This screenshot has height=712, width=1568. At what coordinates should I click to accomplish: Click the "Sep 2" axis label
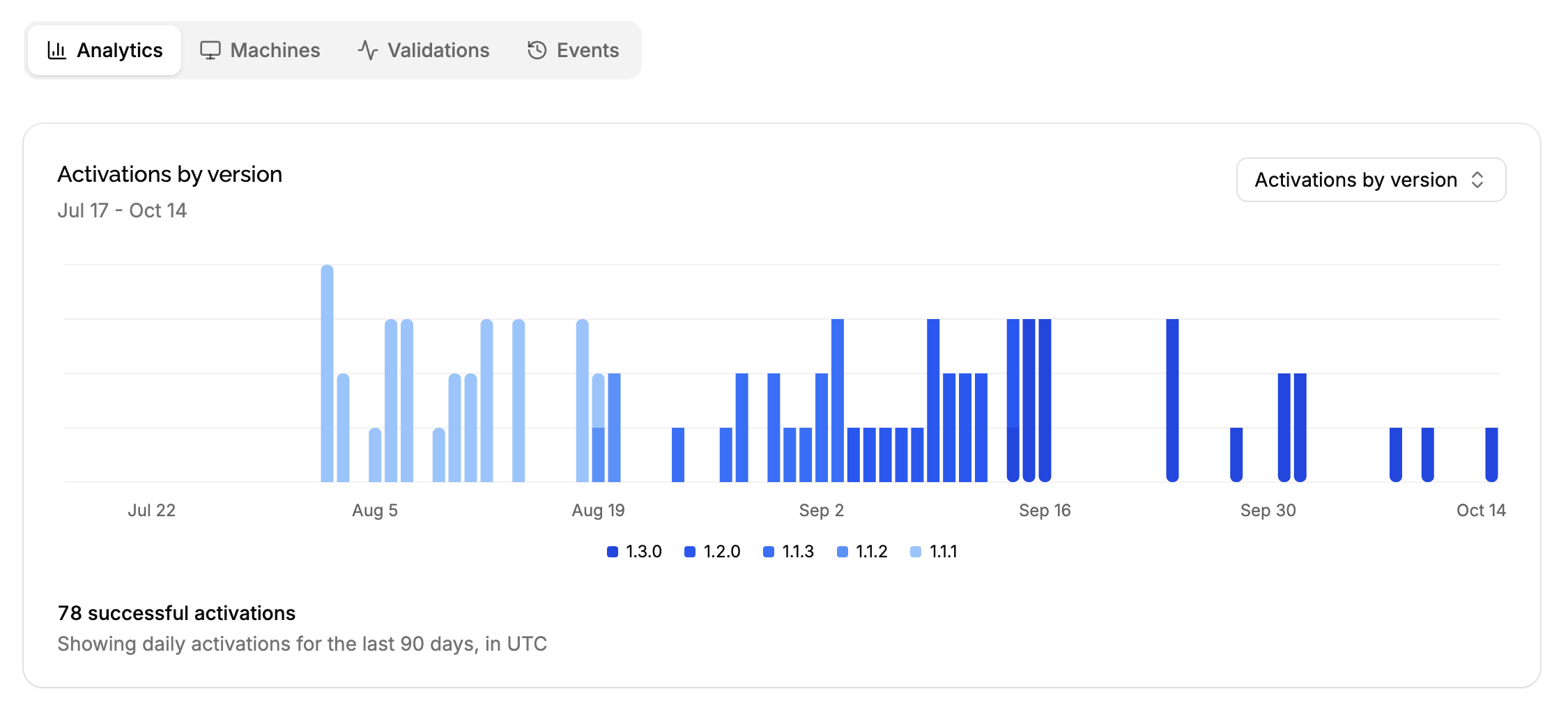click(821, 511)
